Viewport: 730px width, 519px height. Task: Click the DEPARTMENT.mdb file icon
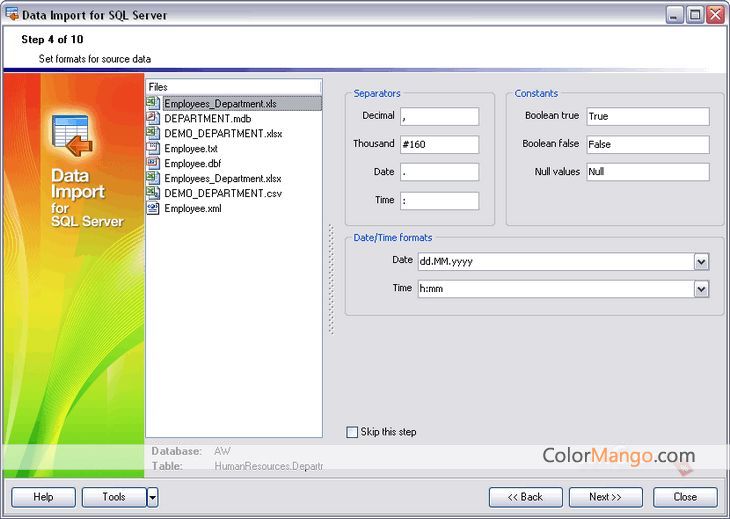[x=153, y=118]
